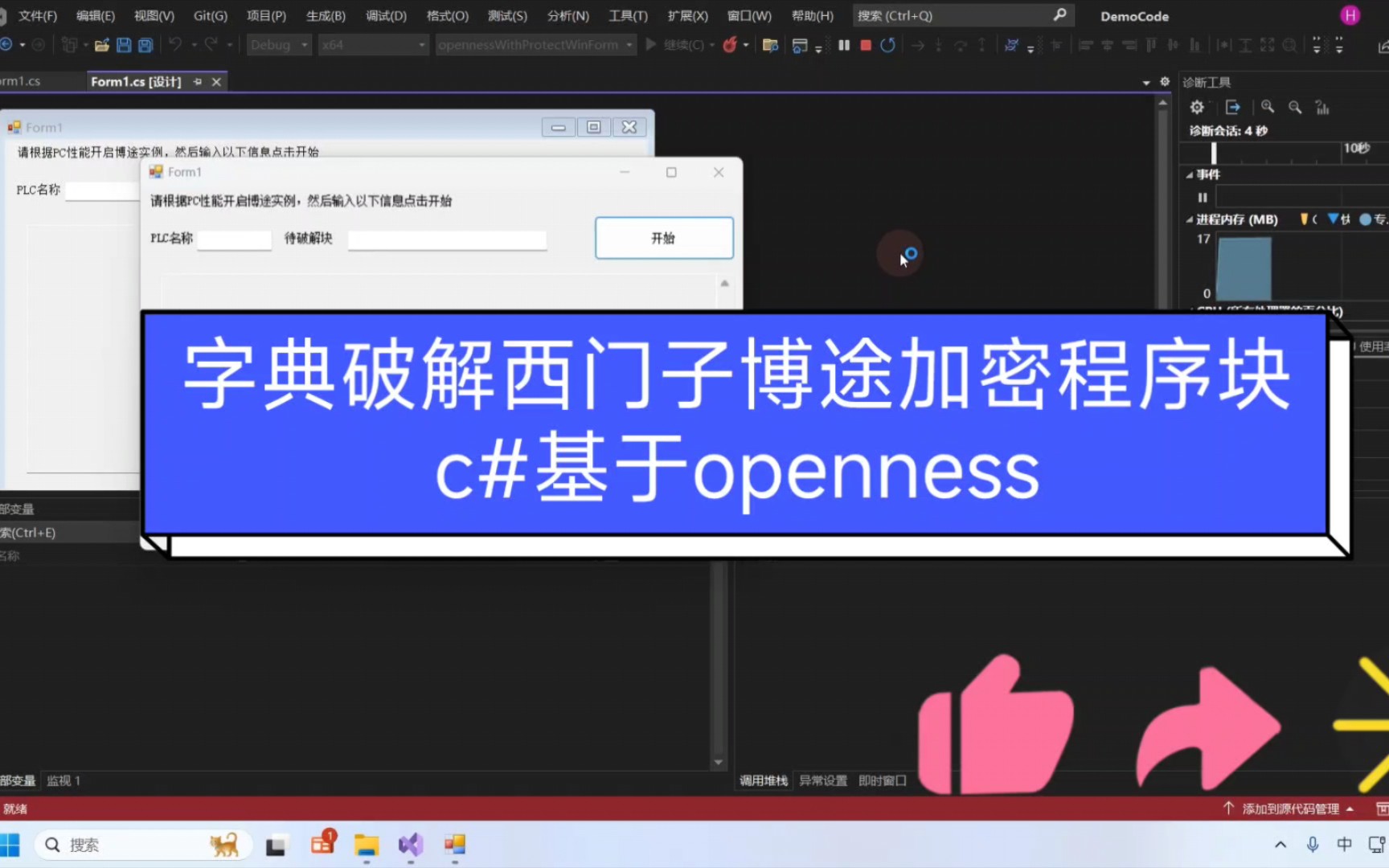Click the Step Over arrow icon
Image resolution: width=1389 pixels, height=868 pixels.
(x=961, y=45)
